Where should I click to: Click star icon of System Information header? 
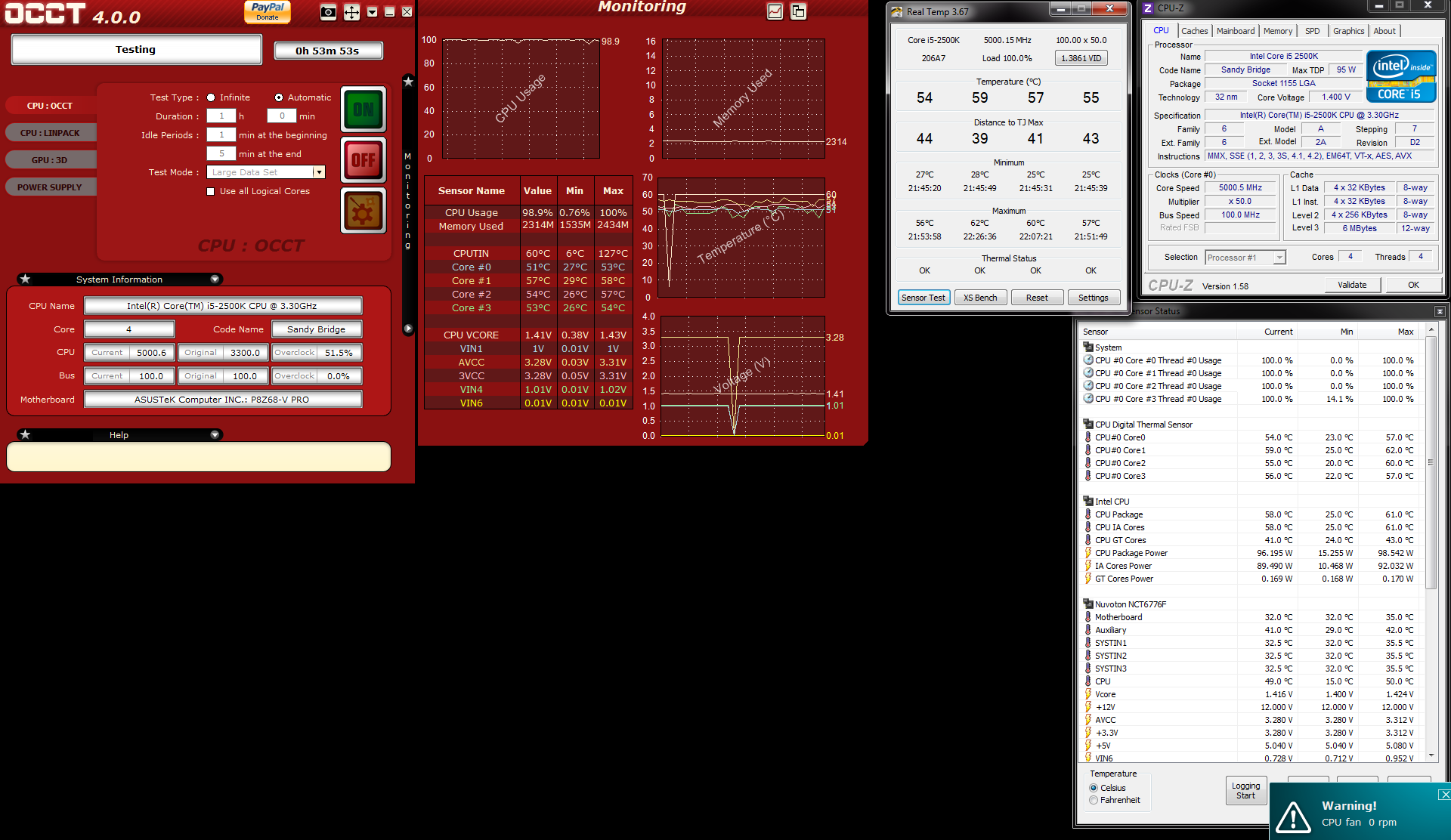(x=25, y=279)
